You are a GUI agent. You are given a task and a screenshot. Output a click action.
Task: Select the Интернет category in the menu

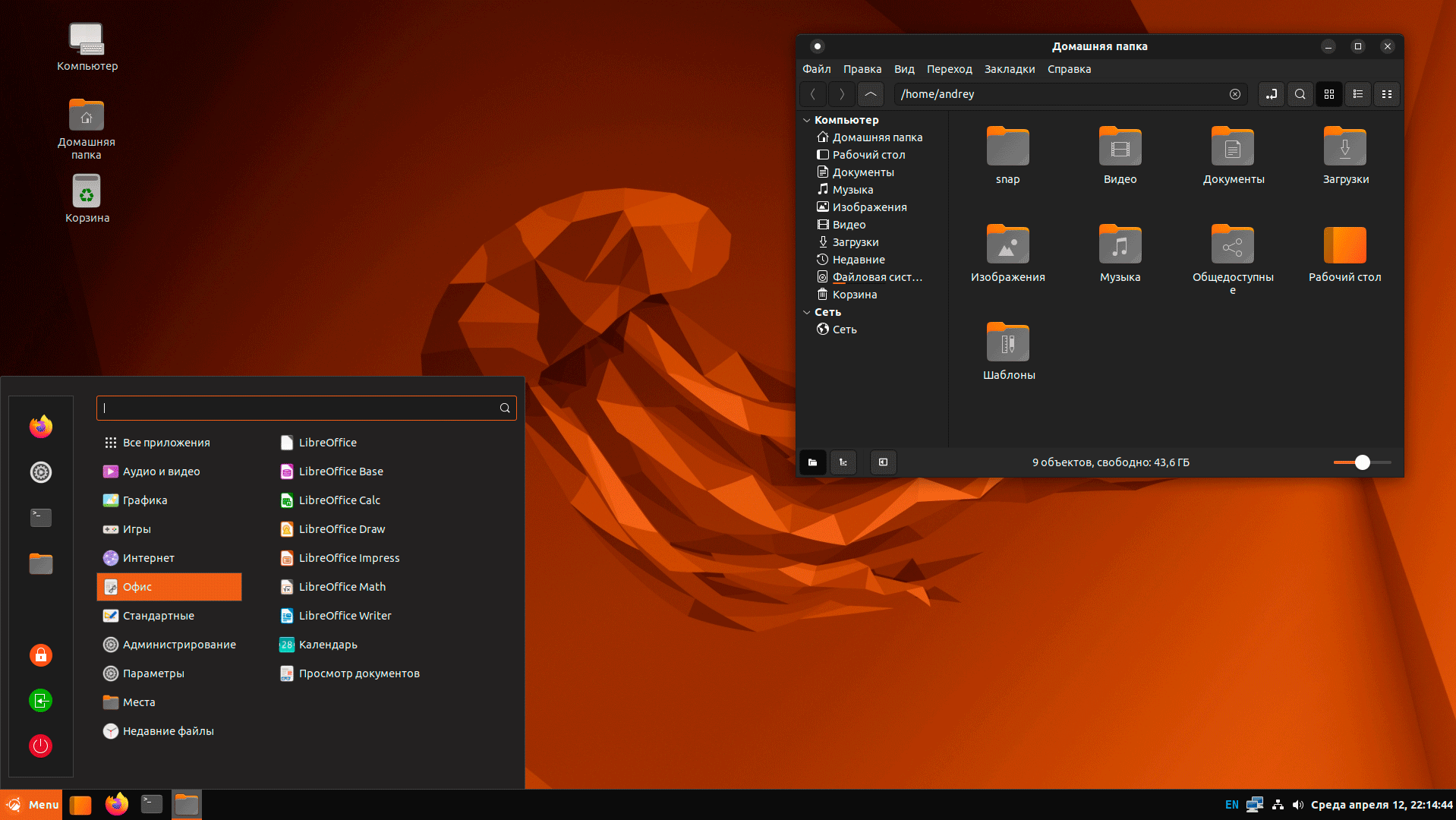coord(149,558)
